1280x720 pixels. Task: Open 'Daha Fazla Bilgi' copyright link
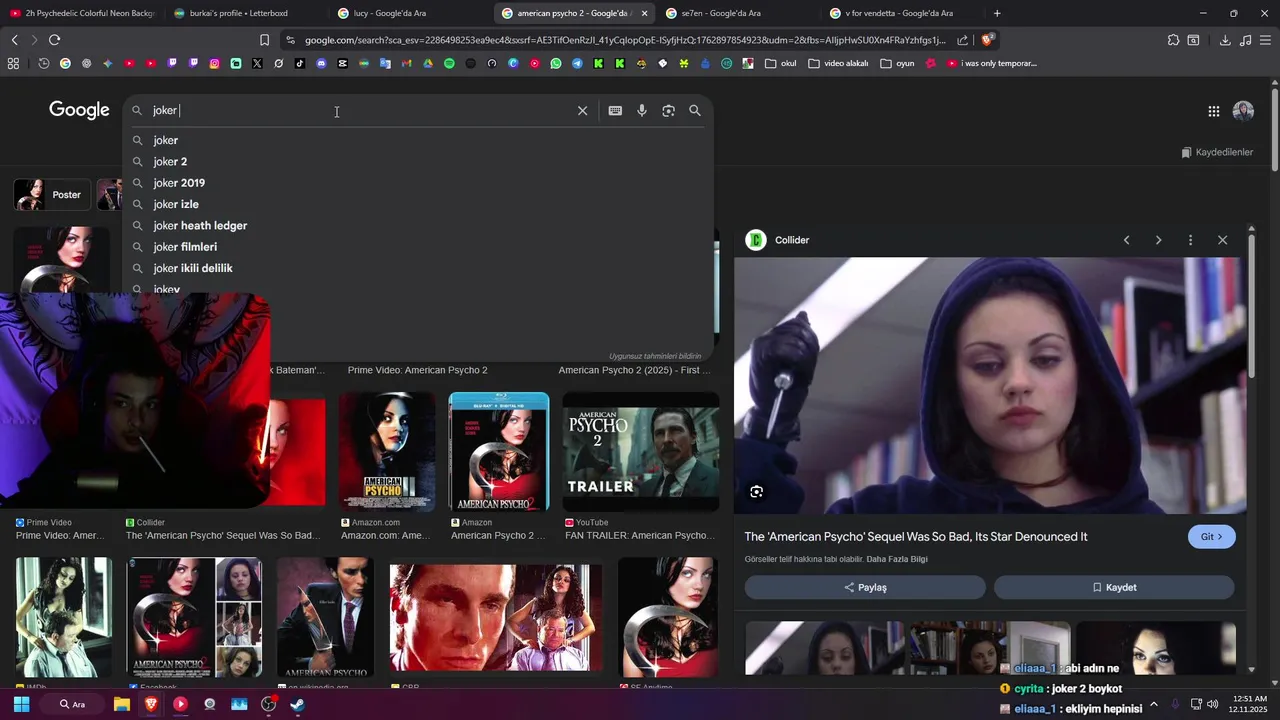(x=897, y=559)
